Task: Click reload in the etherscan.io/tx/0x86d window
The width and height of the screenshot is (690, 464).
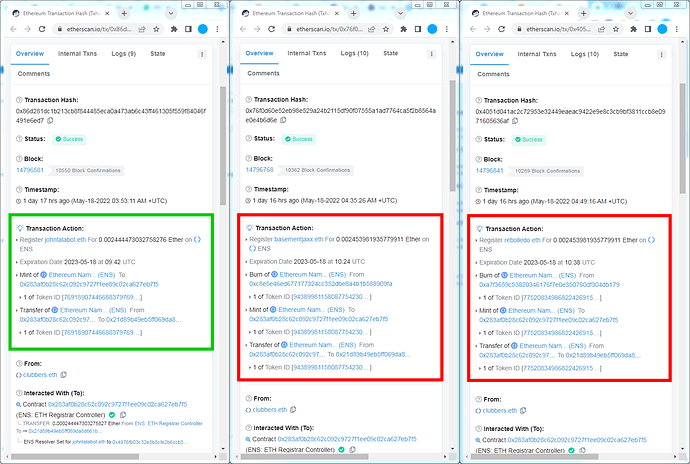Action: coord(42,29)
